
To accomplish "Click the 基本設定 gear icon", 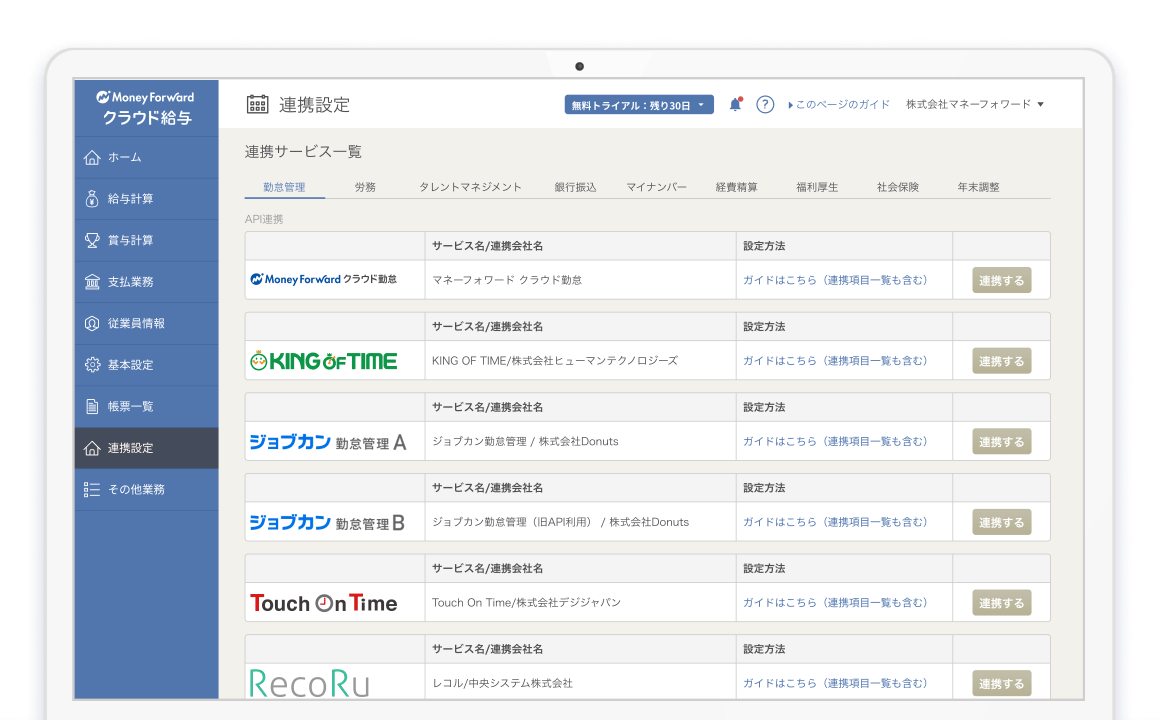I will tap(92, 365).
